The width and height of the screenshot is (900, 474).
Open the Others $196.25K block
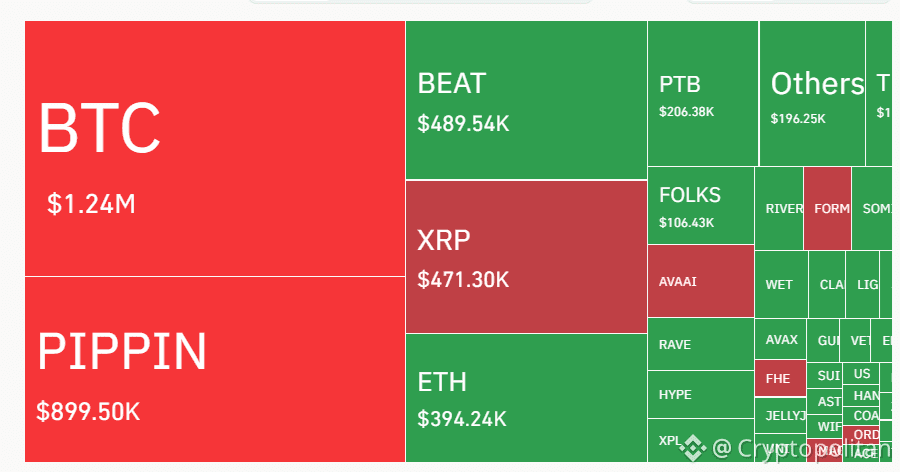pos(812,94)
